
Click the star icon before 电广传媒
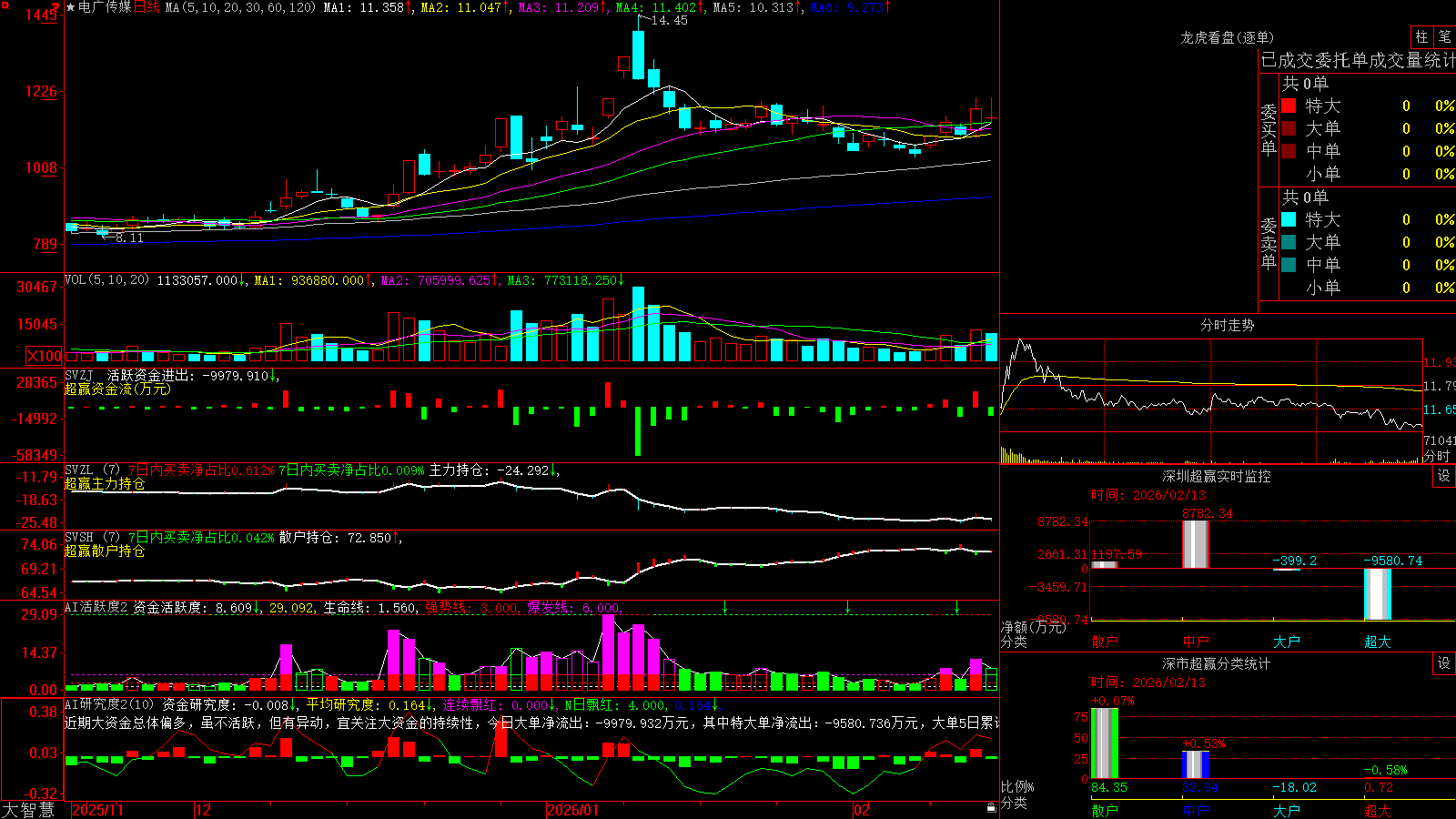(x=71, y=7)
